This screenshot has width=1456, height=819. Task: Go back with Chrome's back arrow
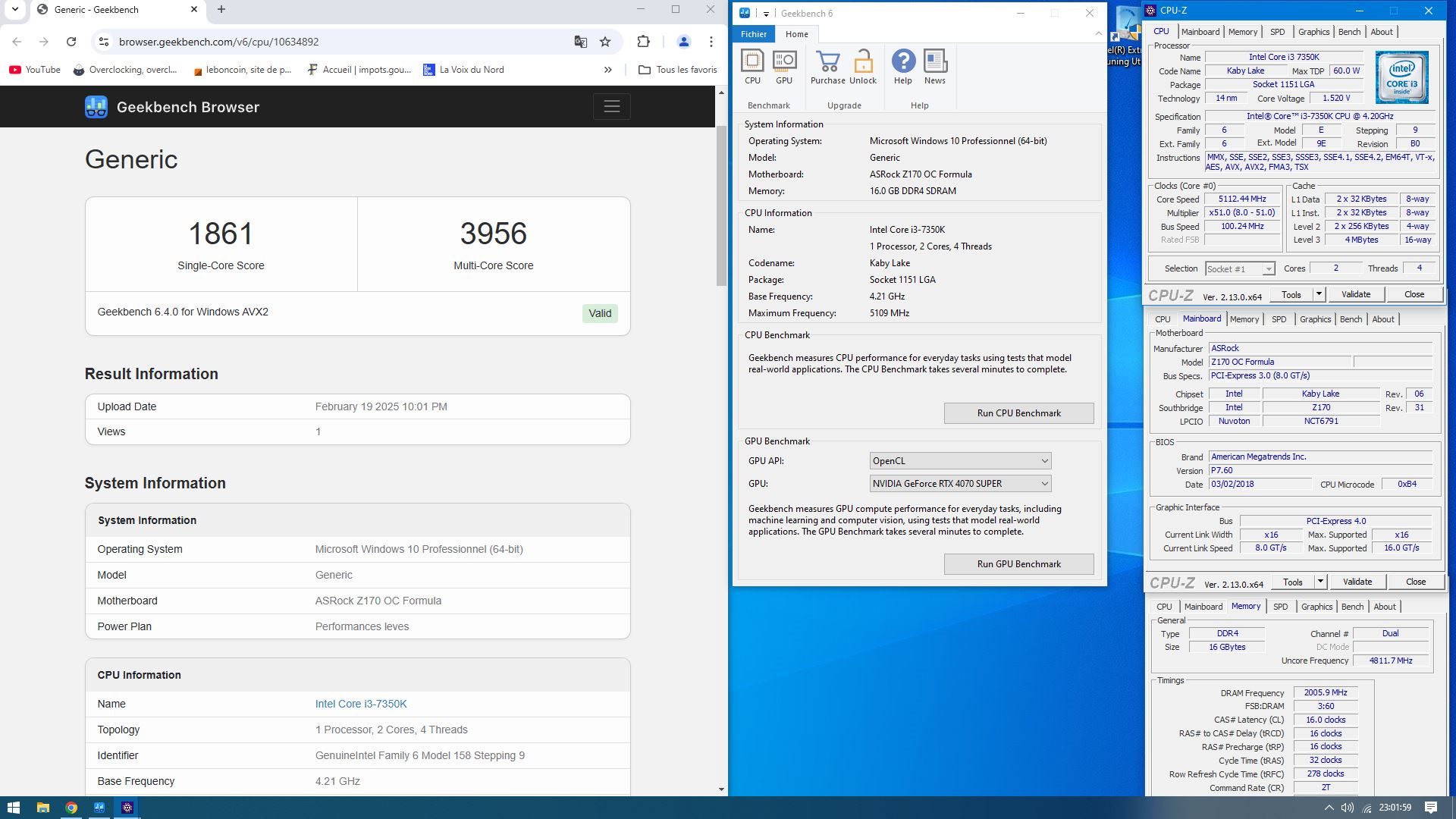(17, 42)
